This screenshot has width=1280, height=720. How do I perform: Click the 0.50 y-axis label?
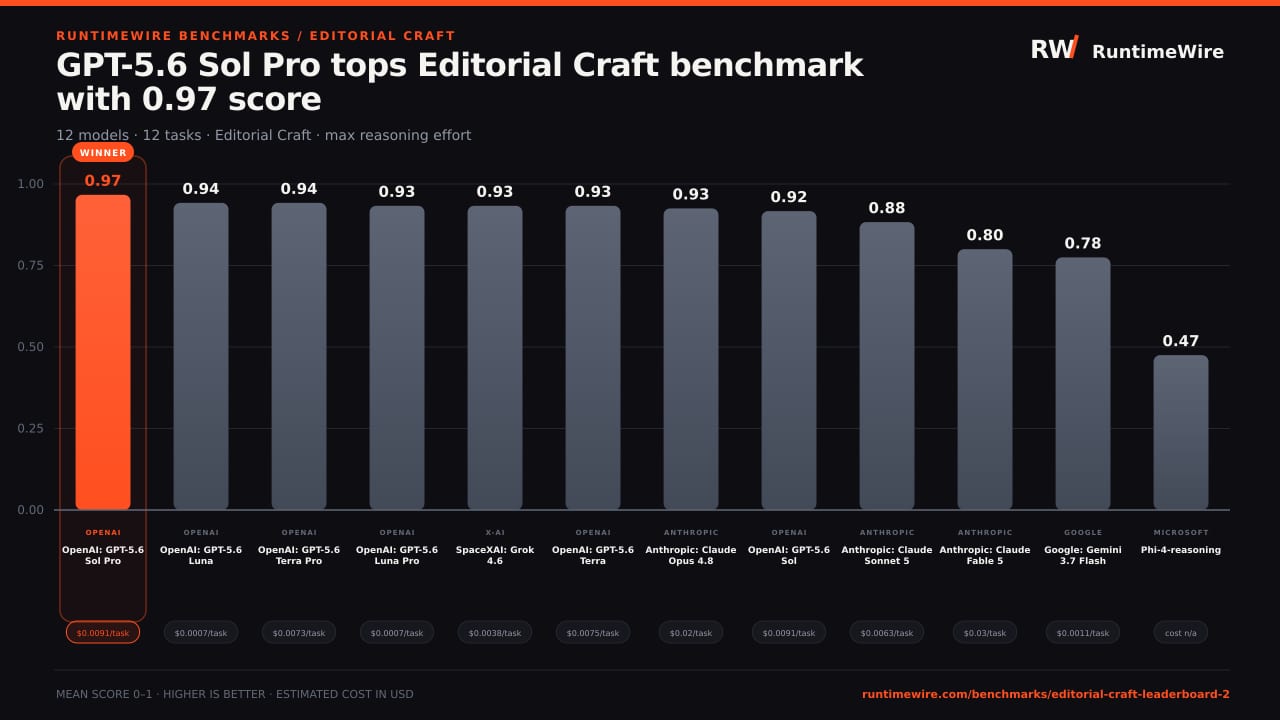click(31, 347)
